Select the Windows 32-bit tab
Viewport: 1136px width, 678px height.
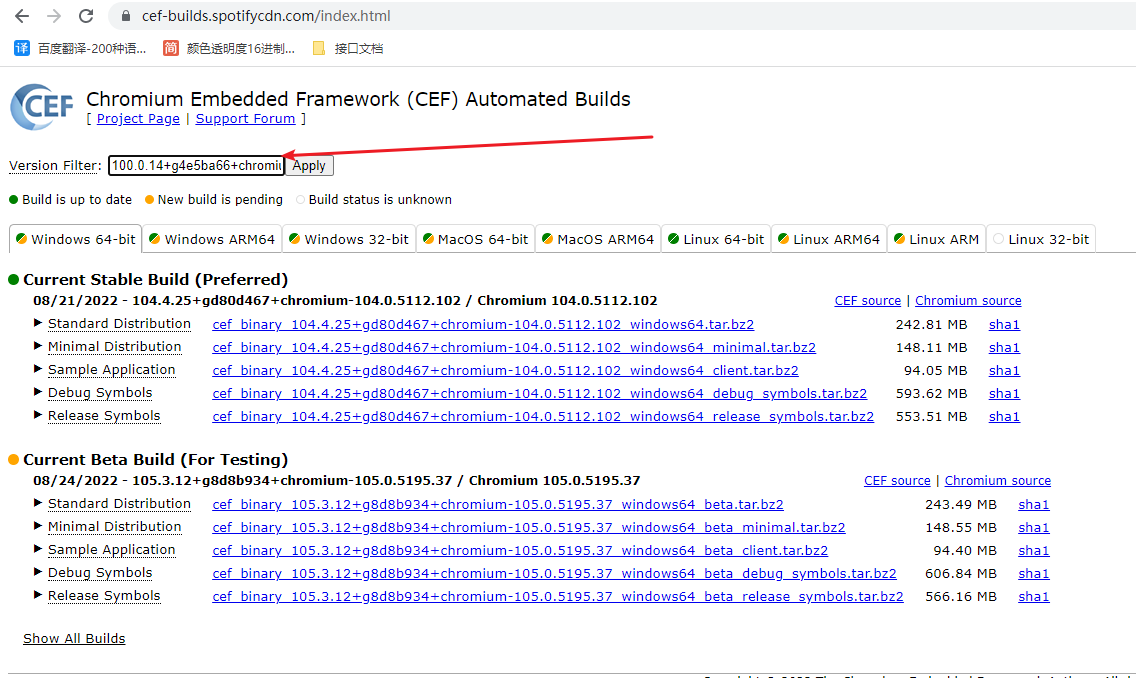click(x=348, y=239)
